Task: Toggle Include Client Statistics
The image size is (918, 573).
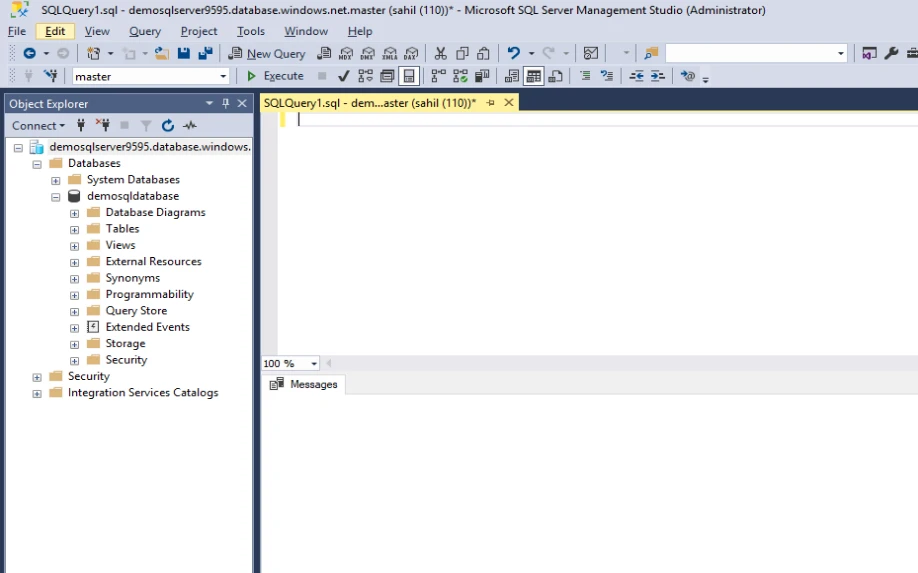Action: (482, 76)
